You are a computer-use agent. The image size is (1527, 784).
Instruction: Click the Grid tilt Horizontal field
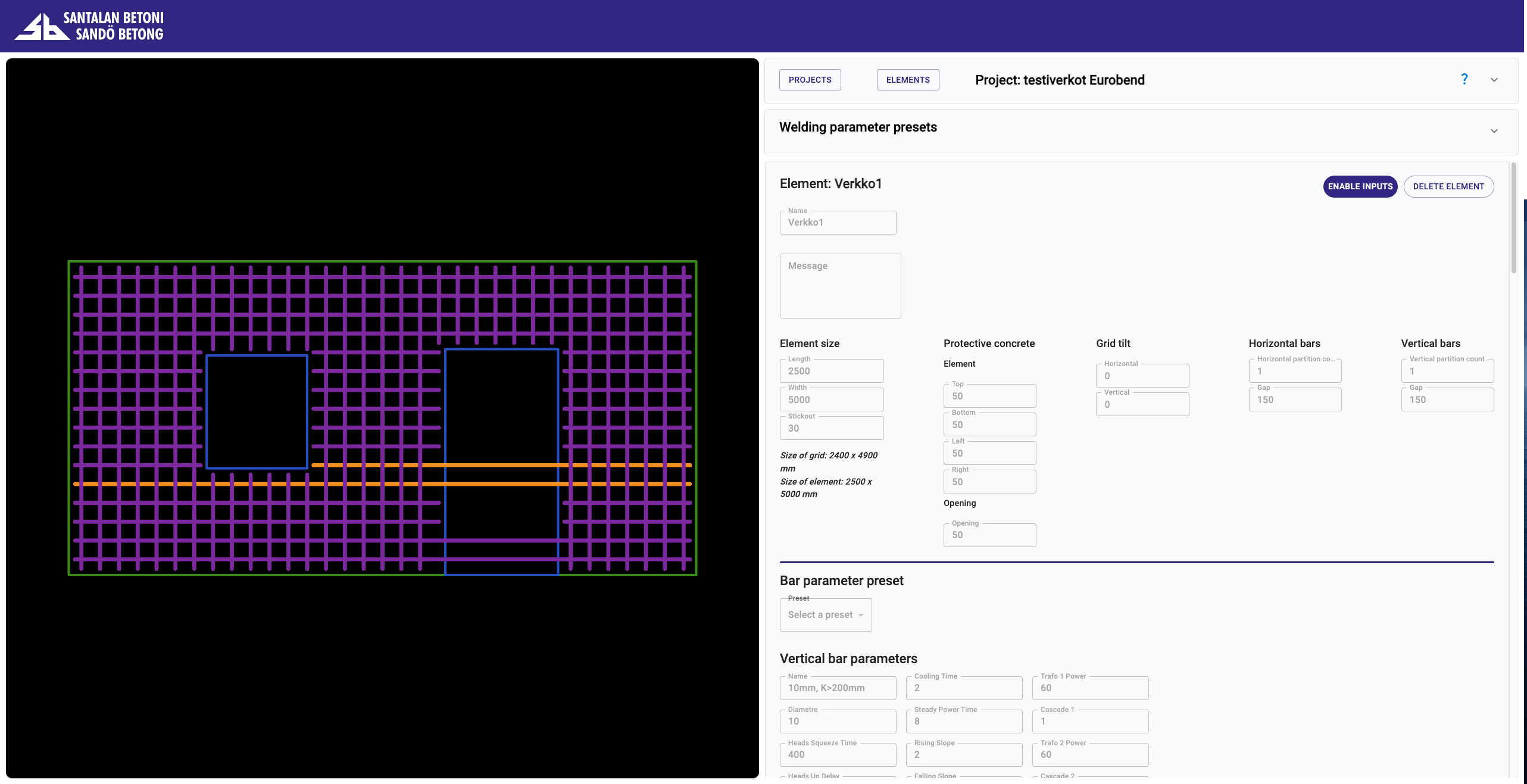pyautogui.click(x=1142, y=376)
